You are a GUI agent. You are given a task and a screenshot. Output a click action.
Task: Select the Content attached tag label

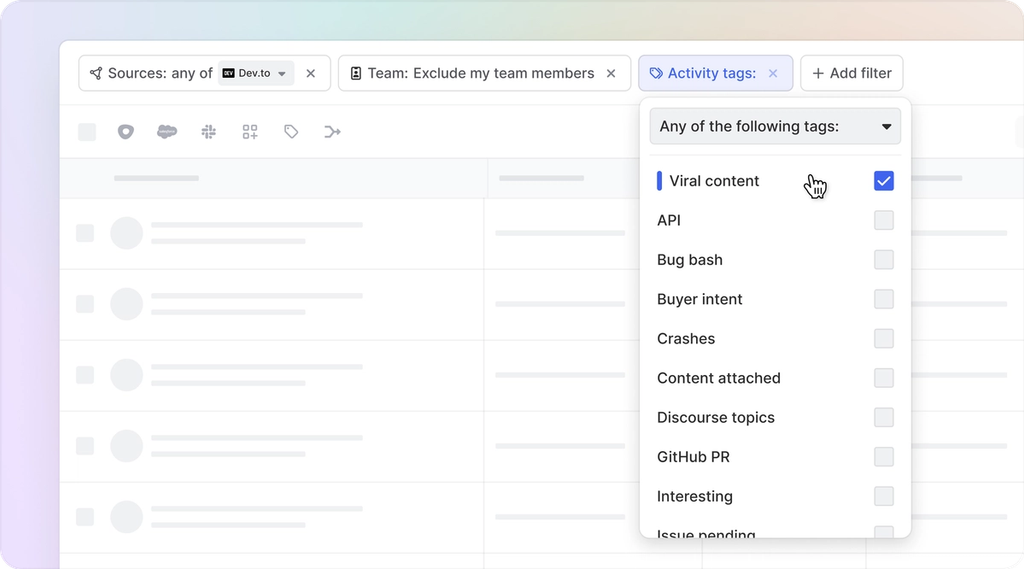point(718,378)
